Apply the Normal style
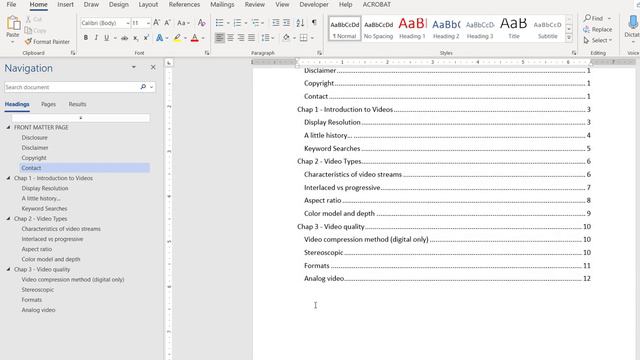The height and width of the screenshot is (360, 640). tap(344, 29)
